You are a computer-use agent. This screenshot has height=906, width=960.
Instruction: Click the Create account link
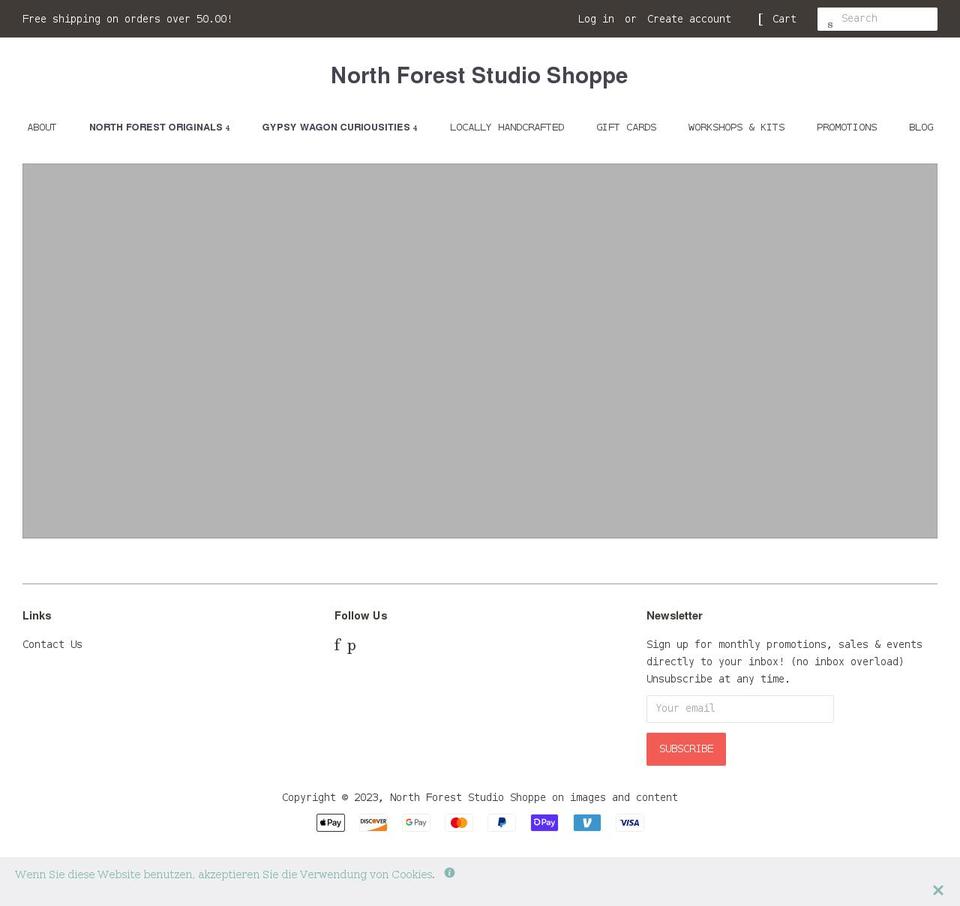tap(689, 19)
